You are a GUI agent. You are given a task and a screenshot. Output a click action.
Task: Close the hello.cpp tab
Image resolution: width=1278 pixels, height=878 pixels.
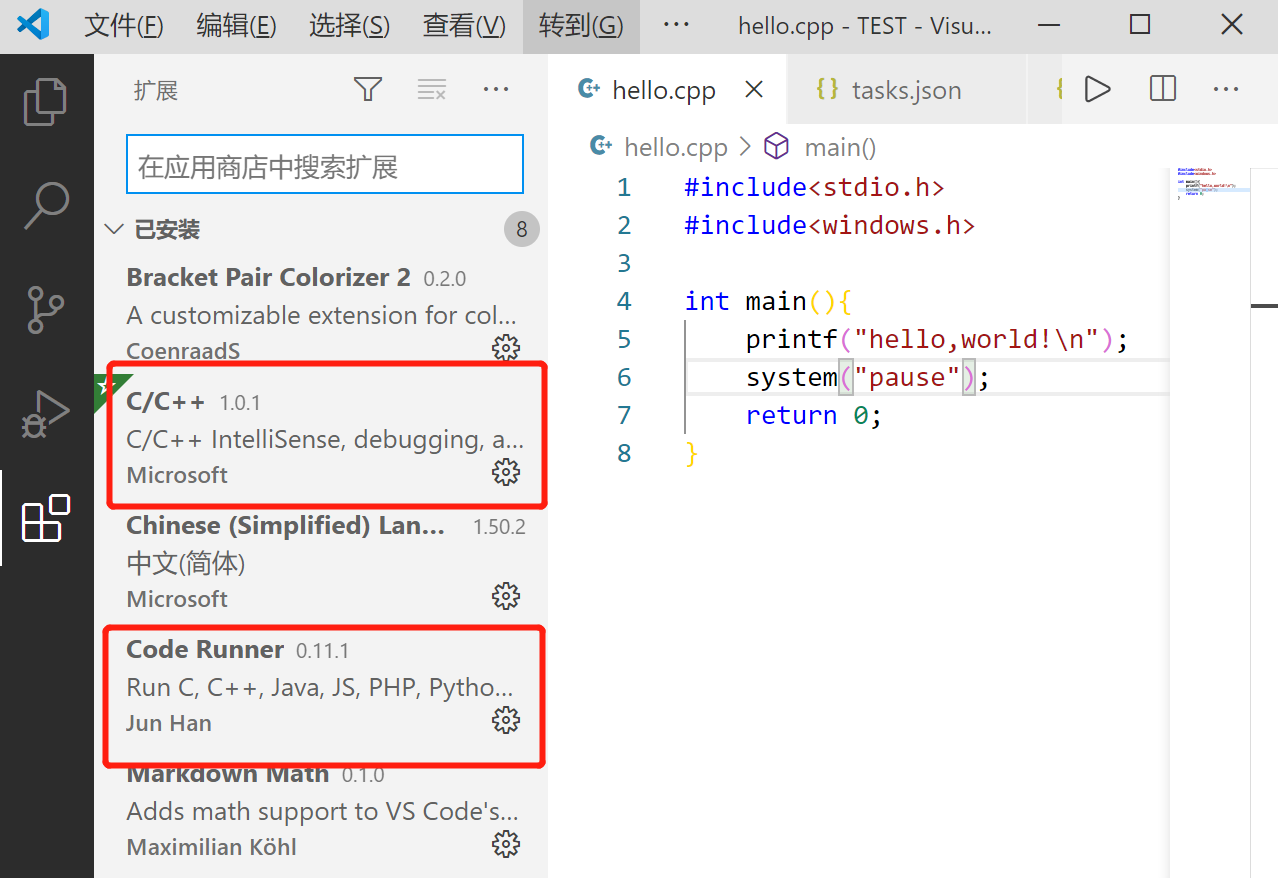(x=754, y=90)
